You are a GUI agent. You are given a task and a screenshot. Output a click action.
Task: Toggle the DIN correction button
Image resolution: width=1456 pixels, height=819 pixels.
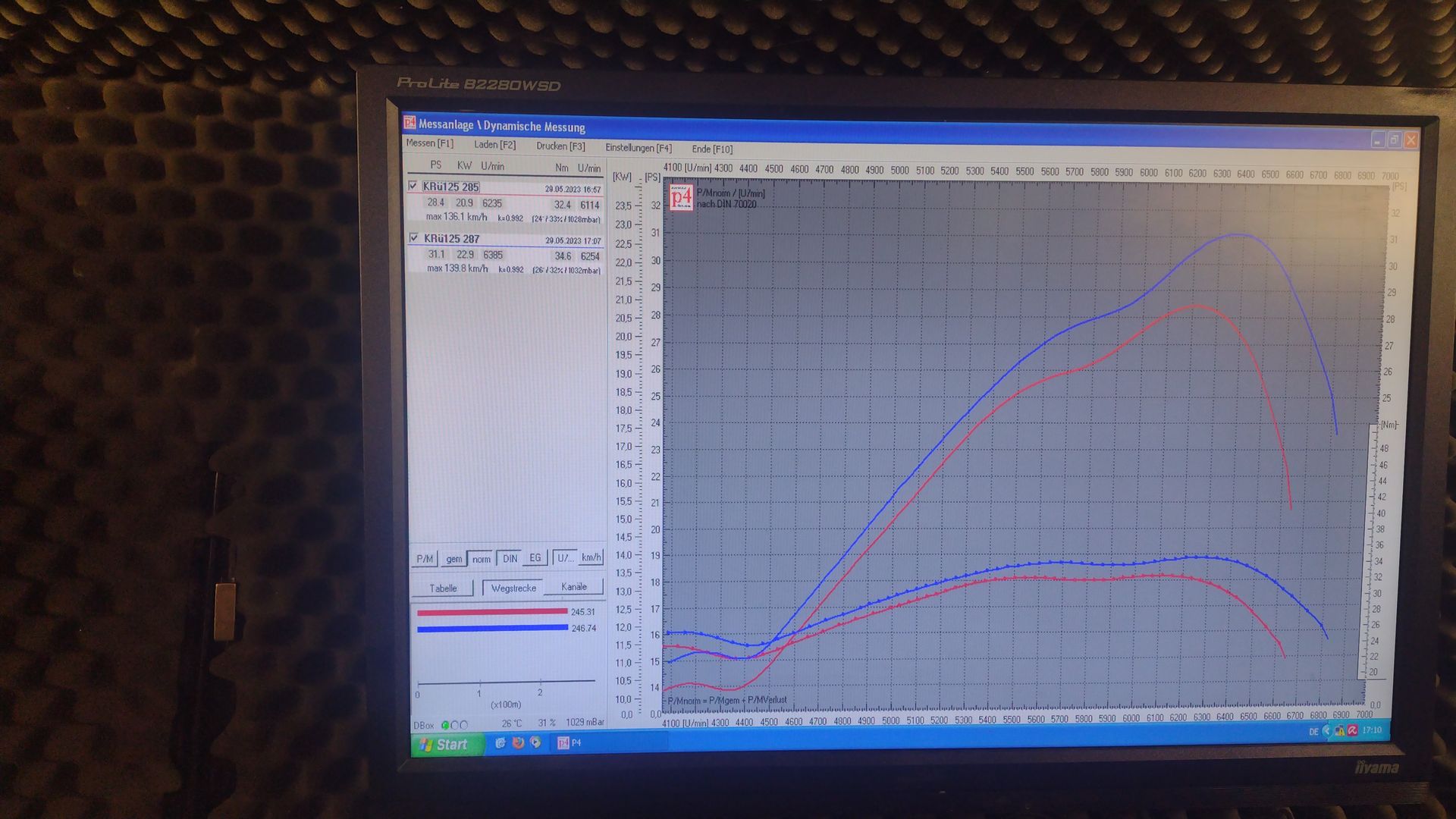pos(510,559)
